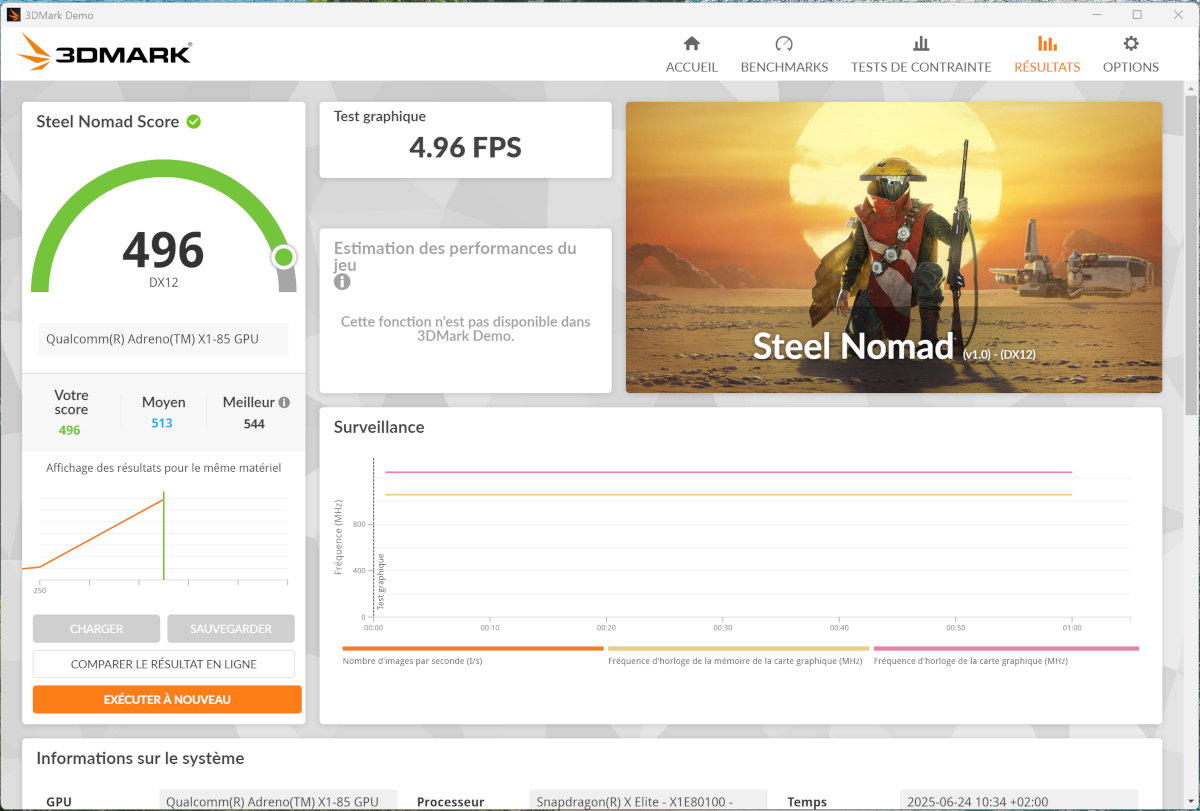The height and width of the screenshot is (811, 1200).
Task: Click the 3DMark Demo title bar icon
Action: (14, 14)
